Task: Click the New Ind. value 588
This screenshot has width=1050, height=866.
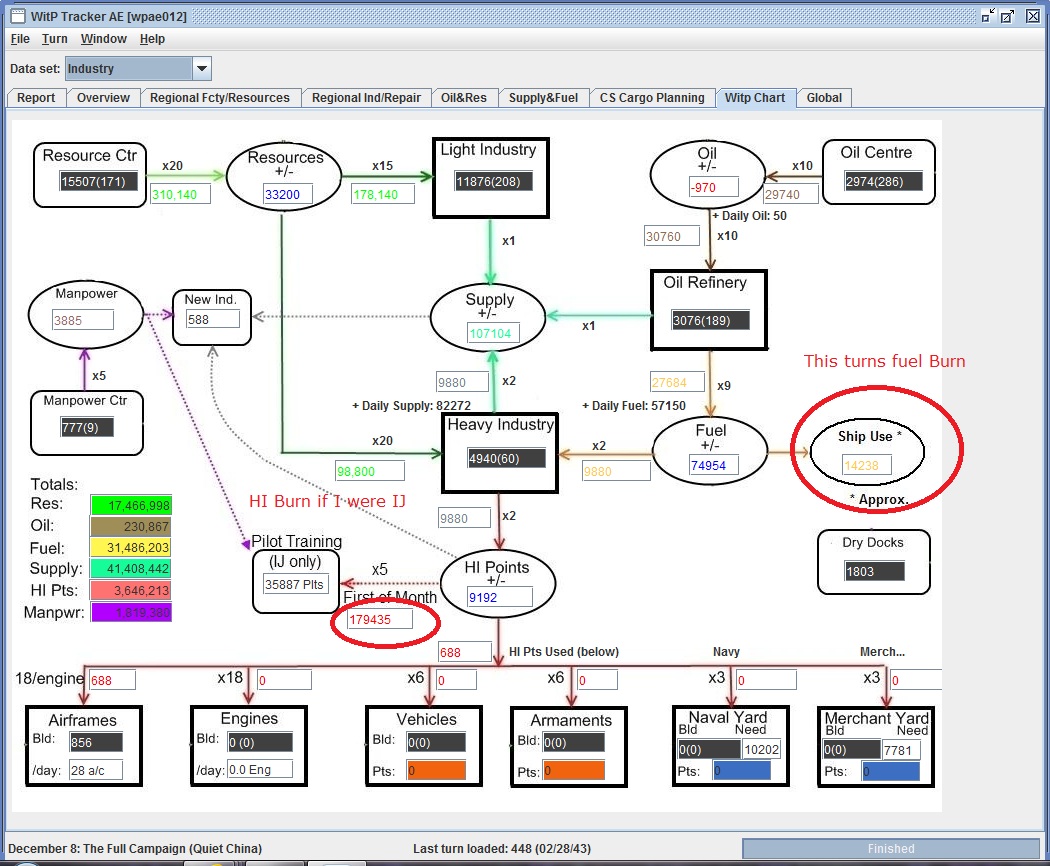Action: click(213, 319)
